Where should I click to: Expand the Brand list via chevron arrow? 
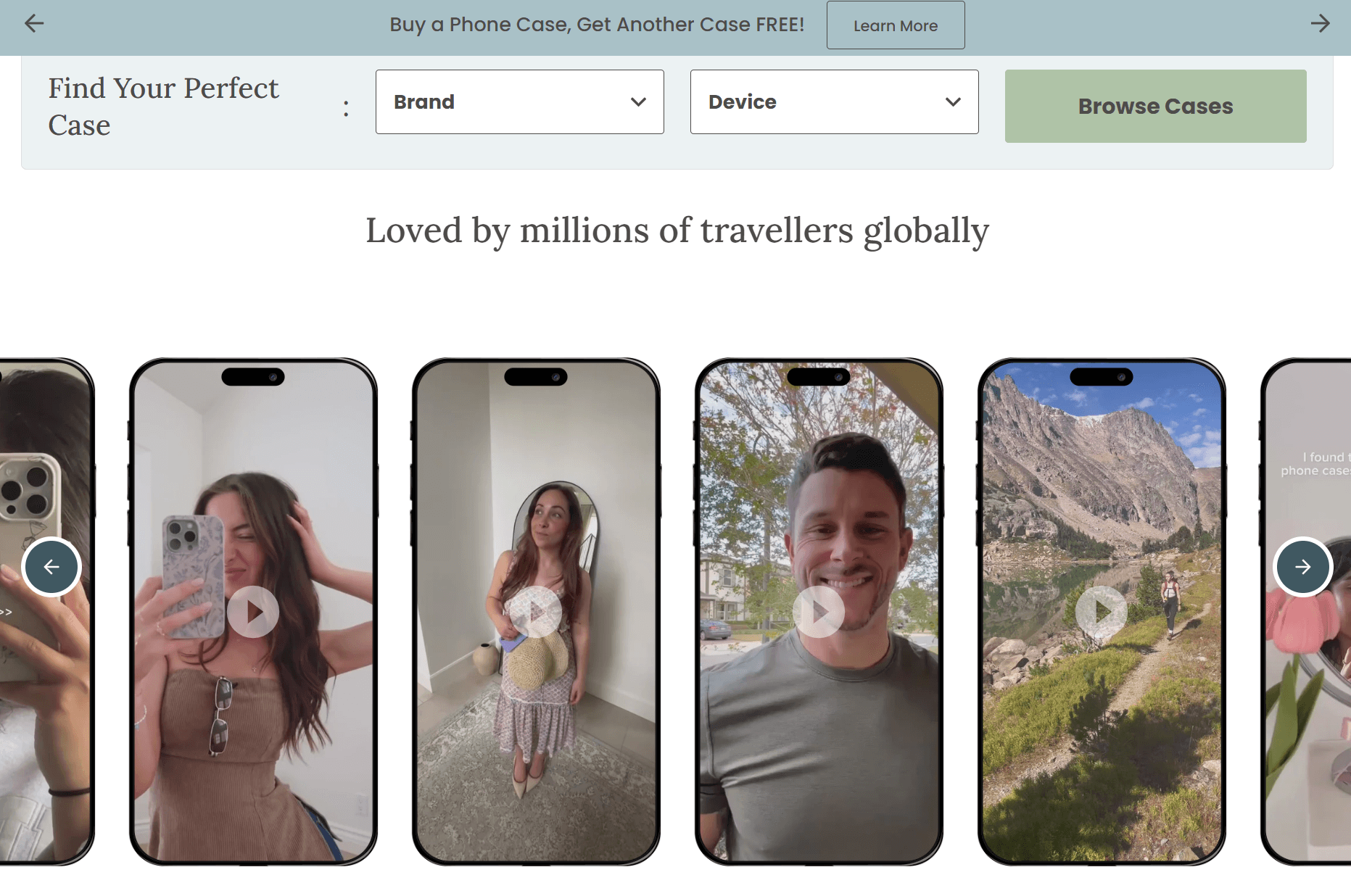(638, 102)
